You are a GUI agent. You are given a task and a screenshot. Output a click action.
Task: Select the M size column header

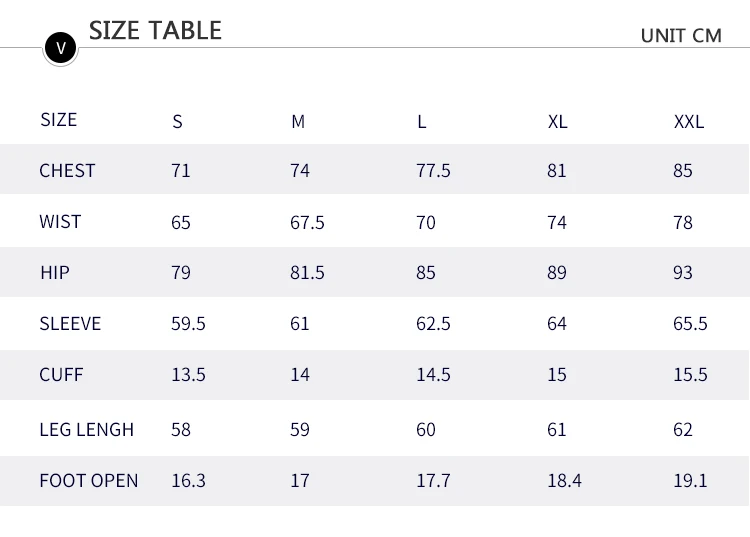click(298, 122)
